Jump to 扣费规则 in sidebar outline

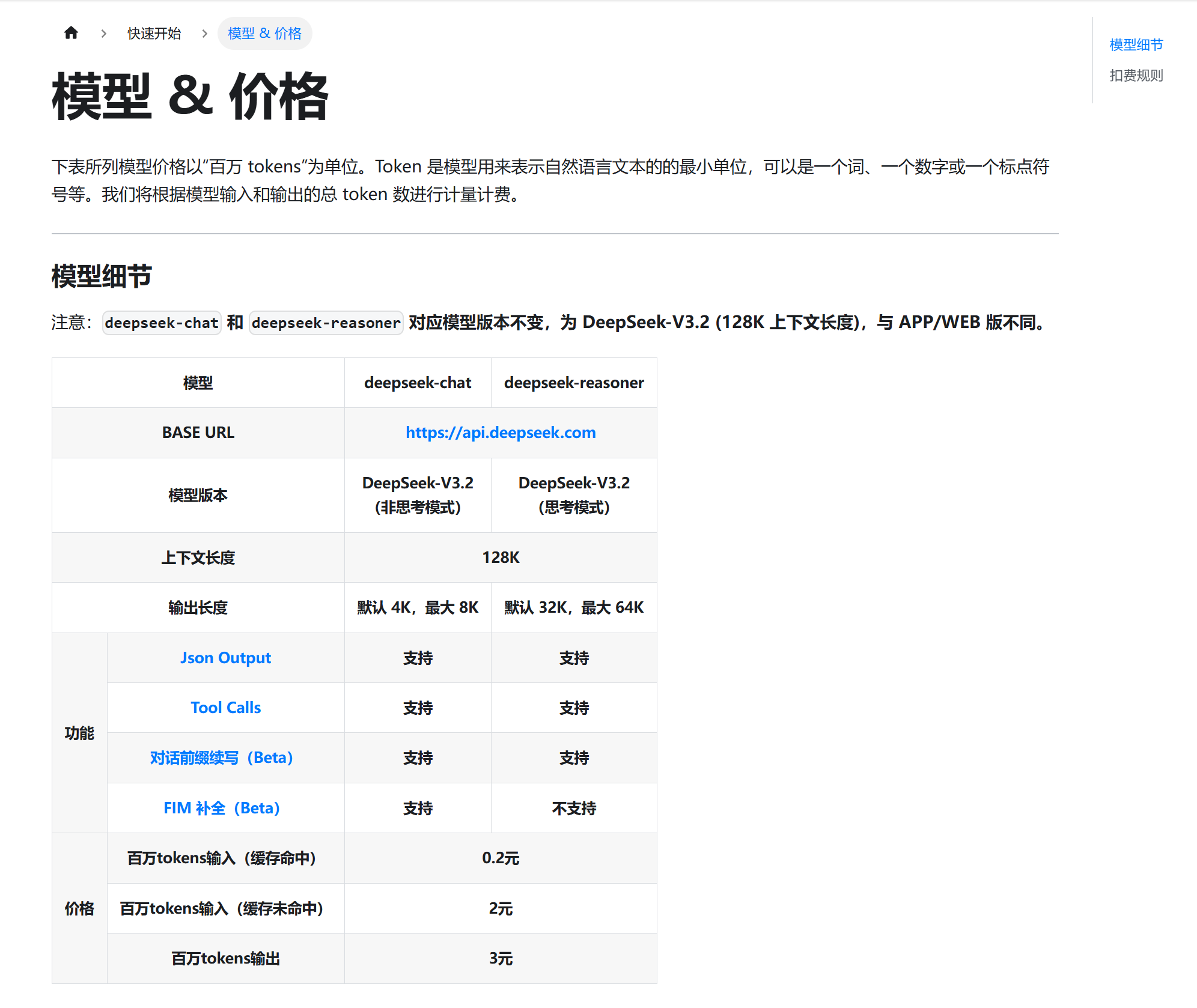pyautogui.click(x=1136, y=76)
